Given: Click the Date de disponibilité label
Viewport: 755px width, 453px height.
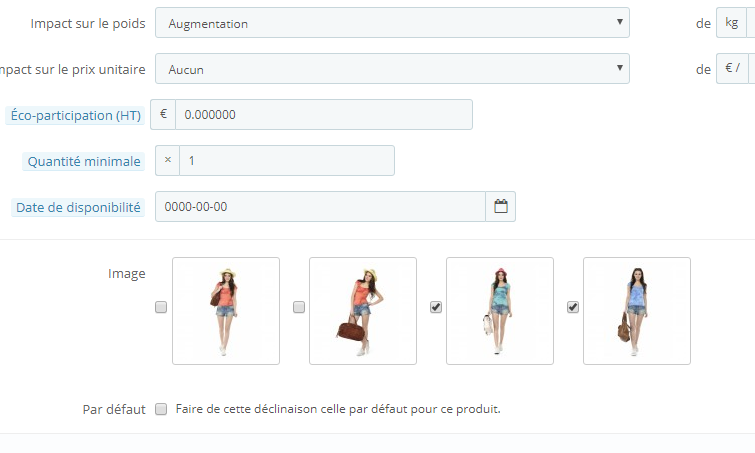Looking at the screenshot, I should point(78,207).
